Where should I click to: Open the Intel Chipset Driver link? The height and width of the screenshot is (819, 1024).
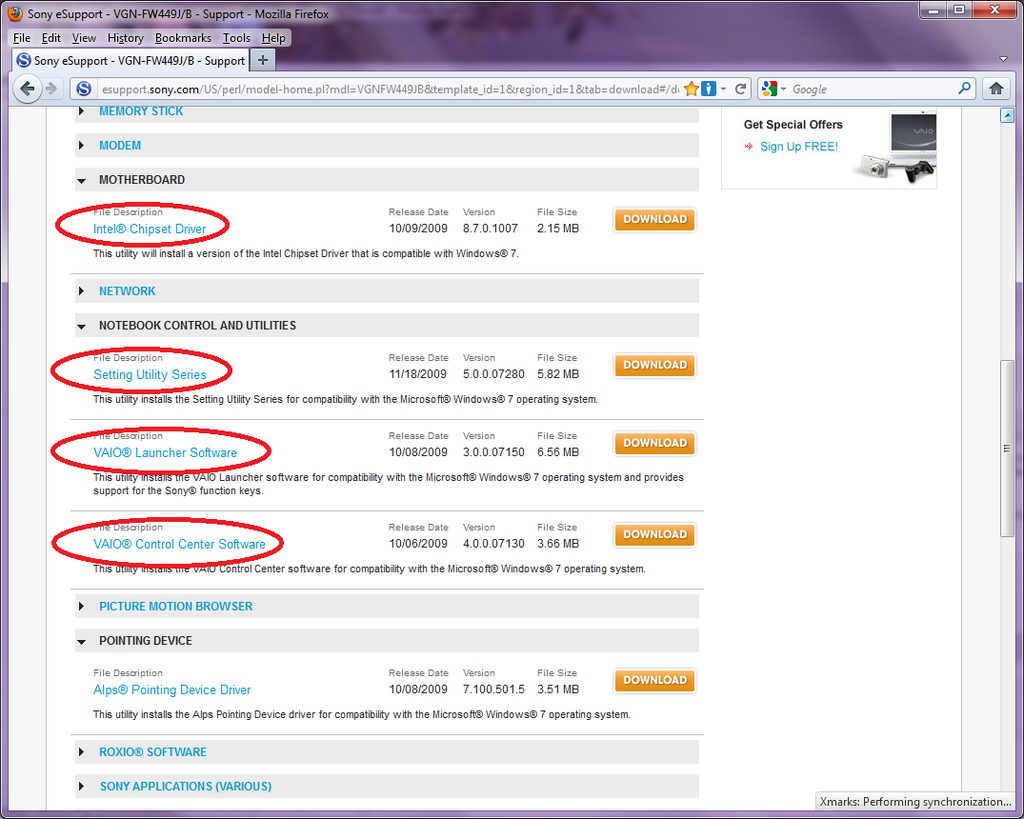click(x=150, y=229)
